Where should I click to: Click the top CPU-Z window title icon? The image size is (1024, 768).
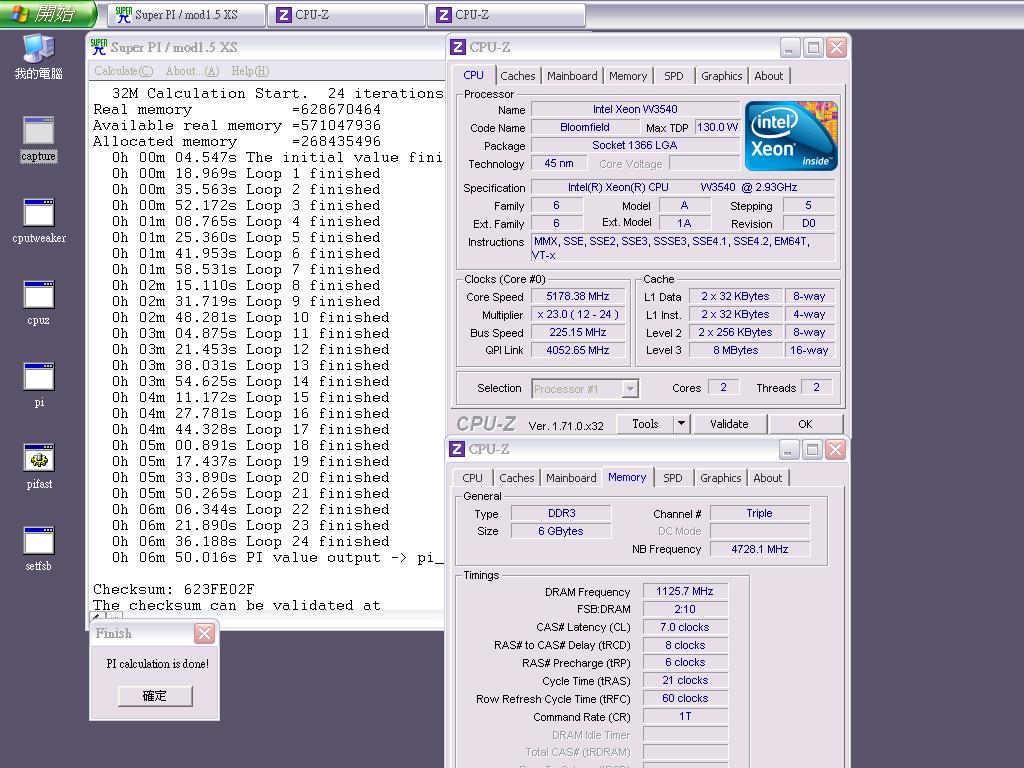458,47
